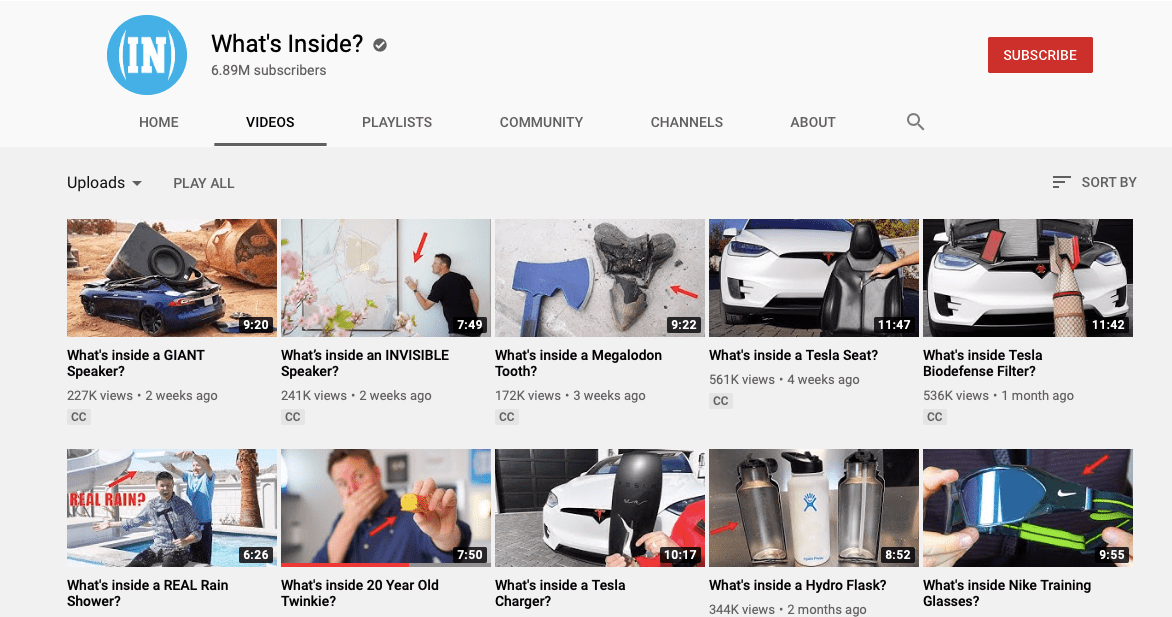Click 9:55 duration badge on Nike Glasses thumbnail
The width and height of the screenshot is (1172, 617).
[x=1111, y=555]
